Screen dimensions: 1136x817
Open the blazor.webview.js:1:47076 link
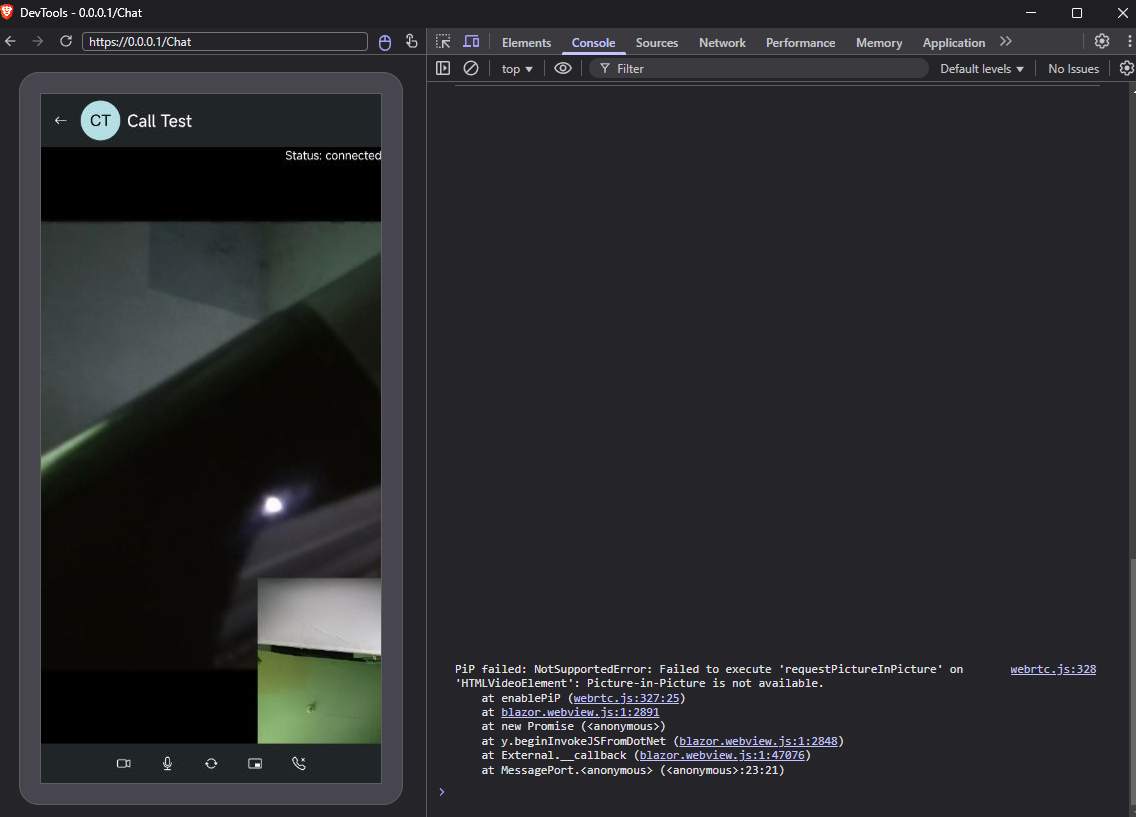coord(722,755)
